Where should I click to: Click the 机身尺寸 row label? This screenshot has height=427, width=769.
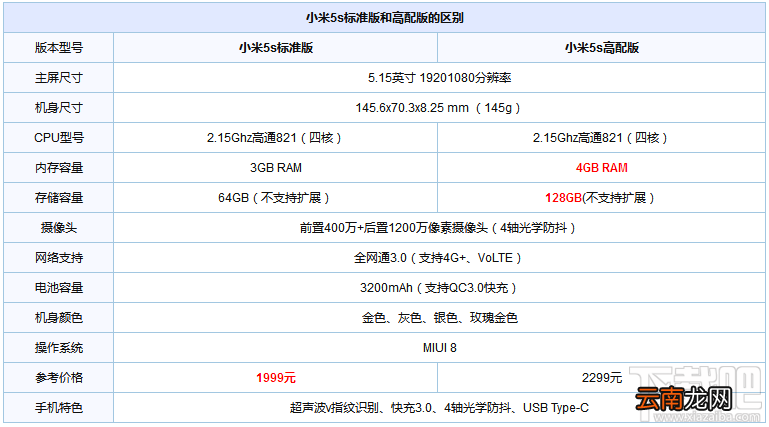[x=59, y=108]
